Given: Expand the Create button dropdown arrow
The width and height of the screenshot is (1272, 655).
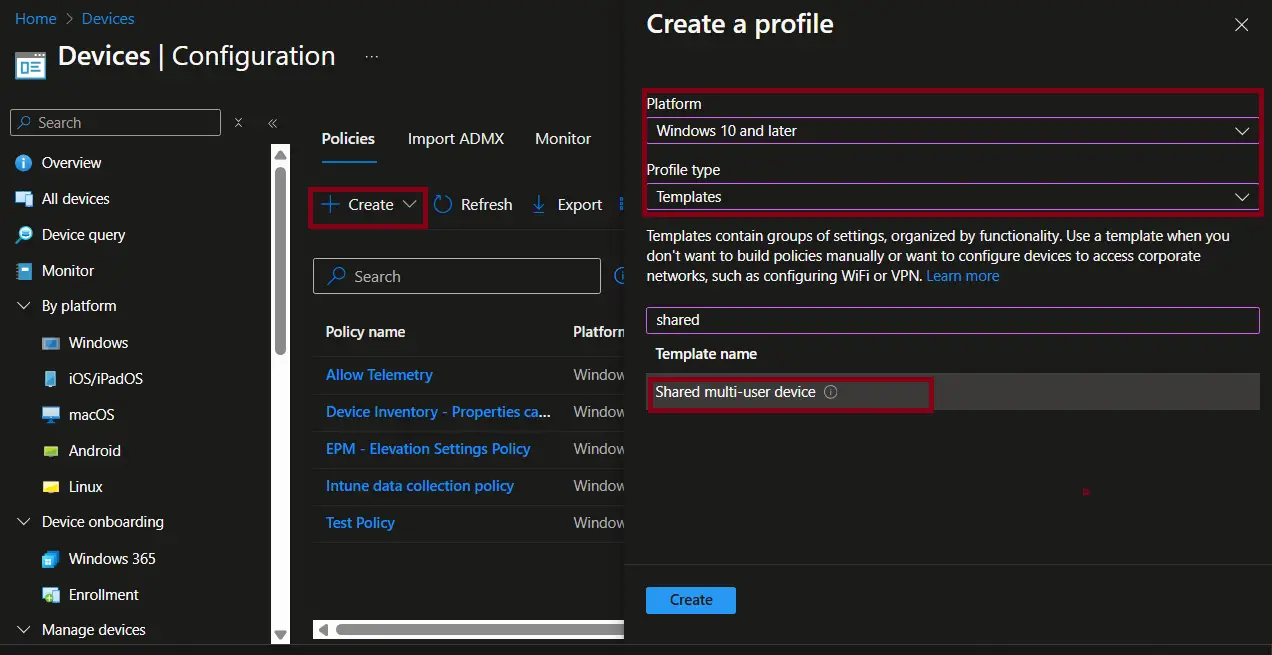Looking at the screenshot, I should pyautogui.click(x=407, y=204).
